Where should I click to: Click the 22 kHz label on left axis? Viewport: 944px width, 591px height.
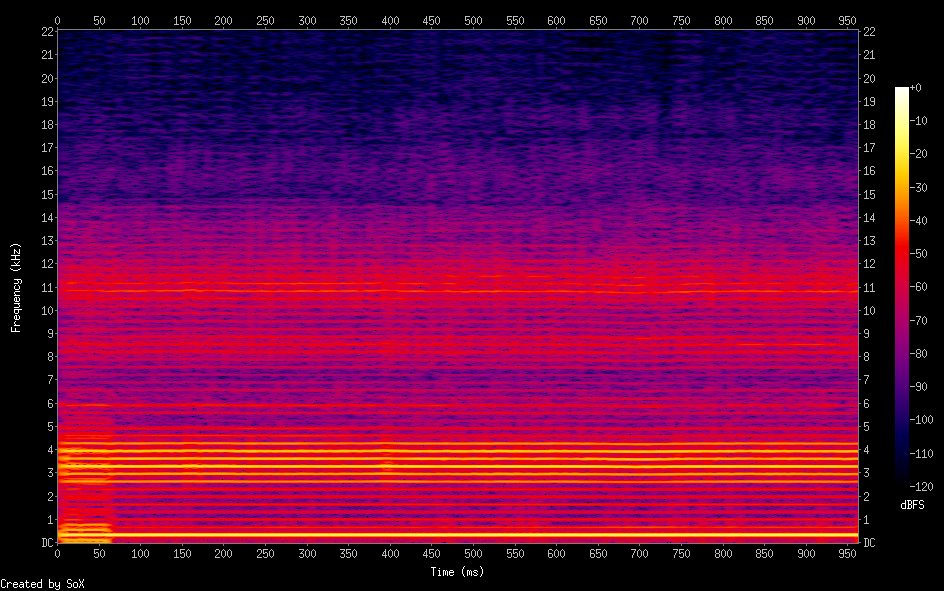point(46,32)
